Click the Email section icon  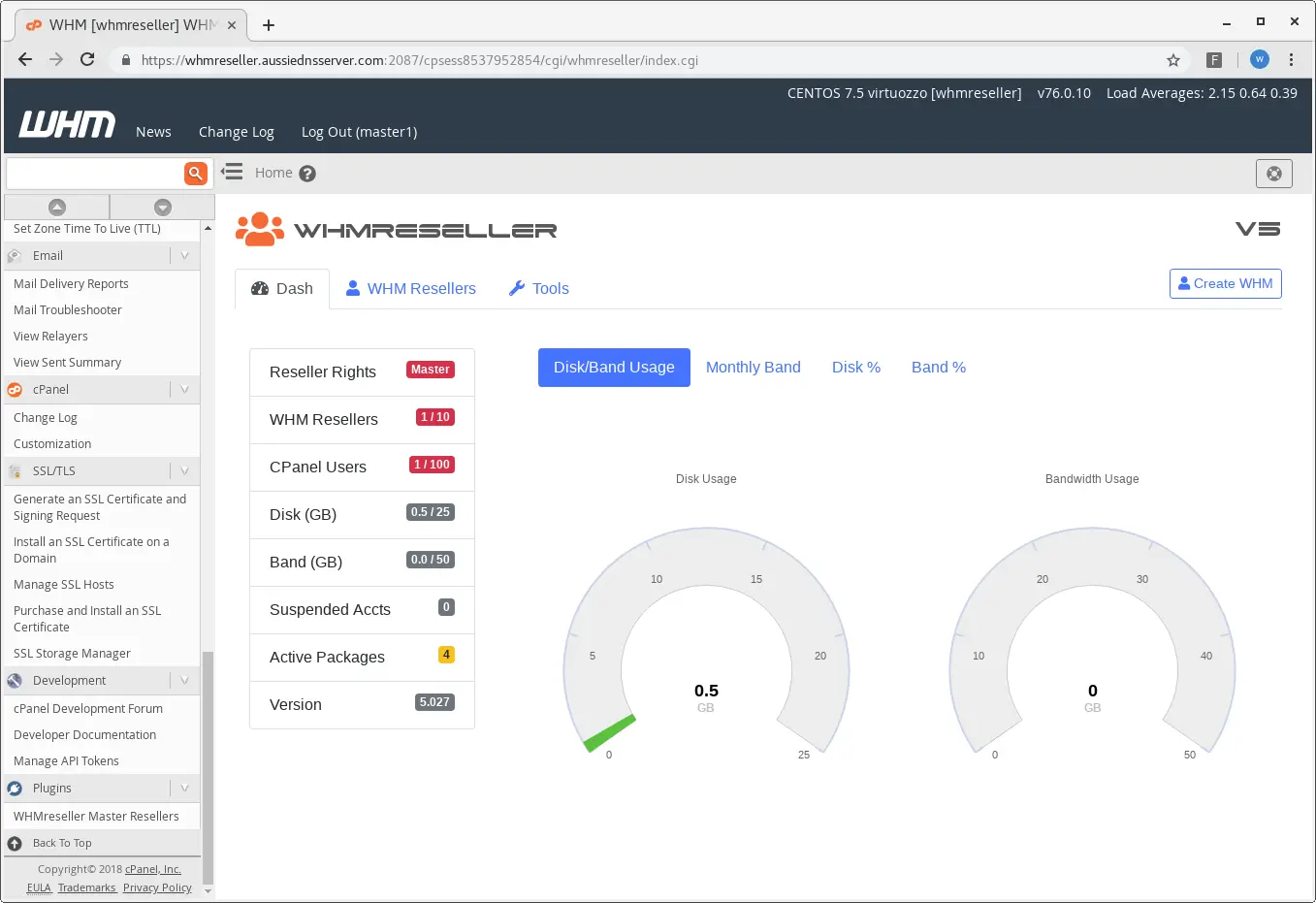[15, 256]
